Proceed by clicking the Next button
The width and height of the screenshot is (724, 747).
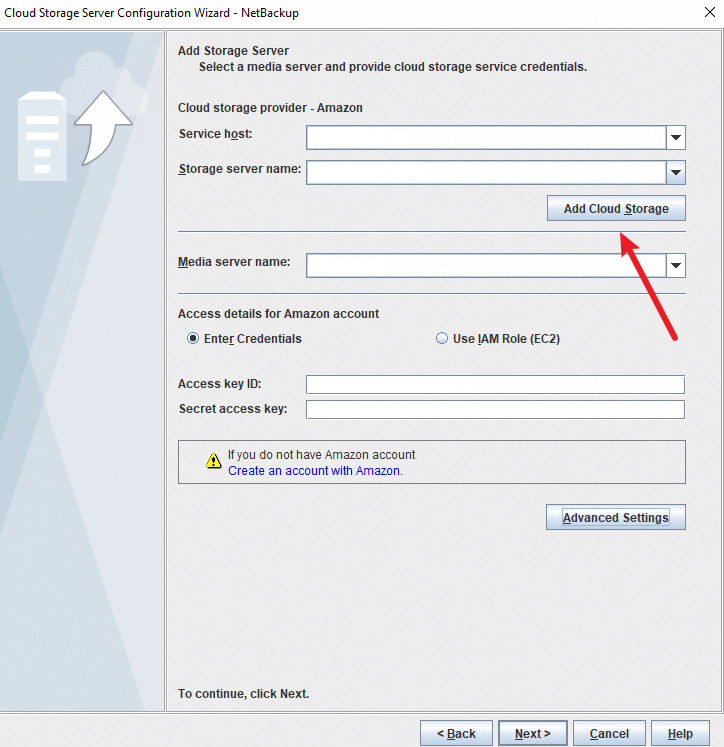coord(533,733)
